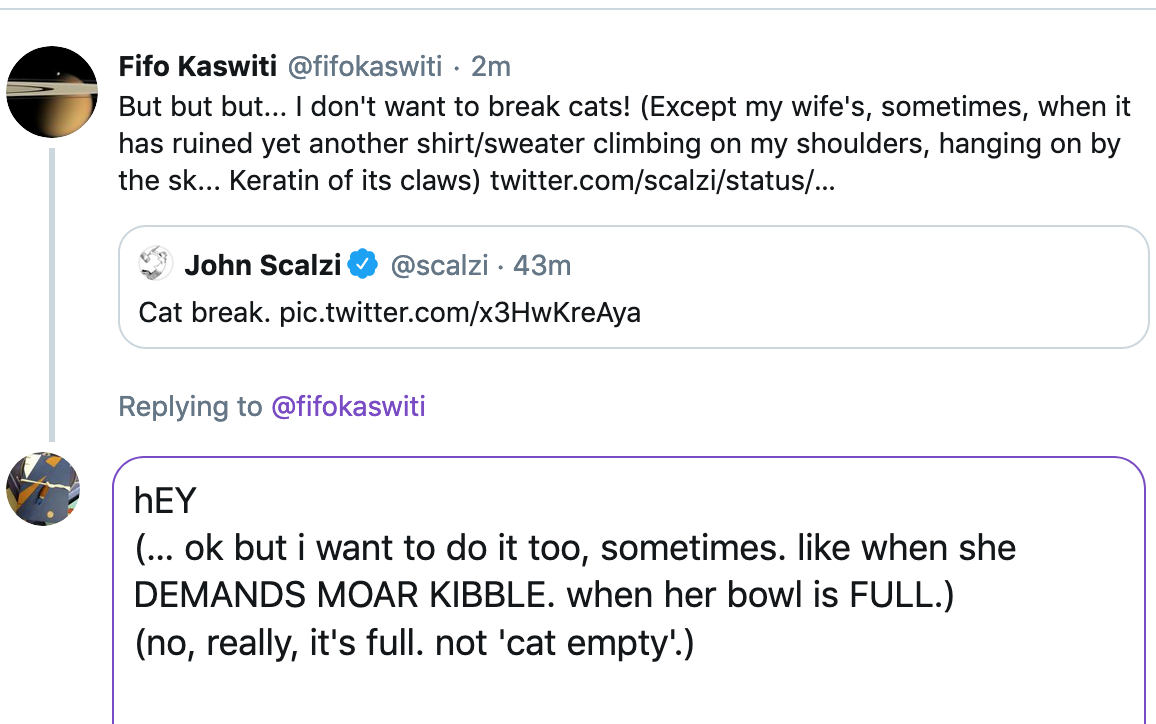This screenshot has width=1156, height=724.
Task: Click the Replying to label text
Action: [190, 406]
